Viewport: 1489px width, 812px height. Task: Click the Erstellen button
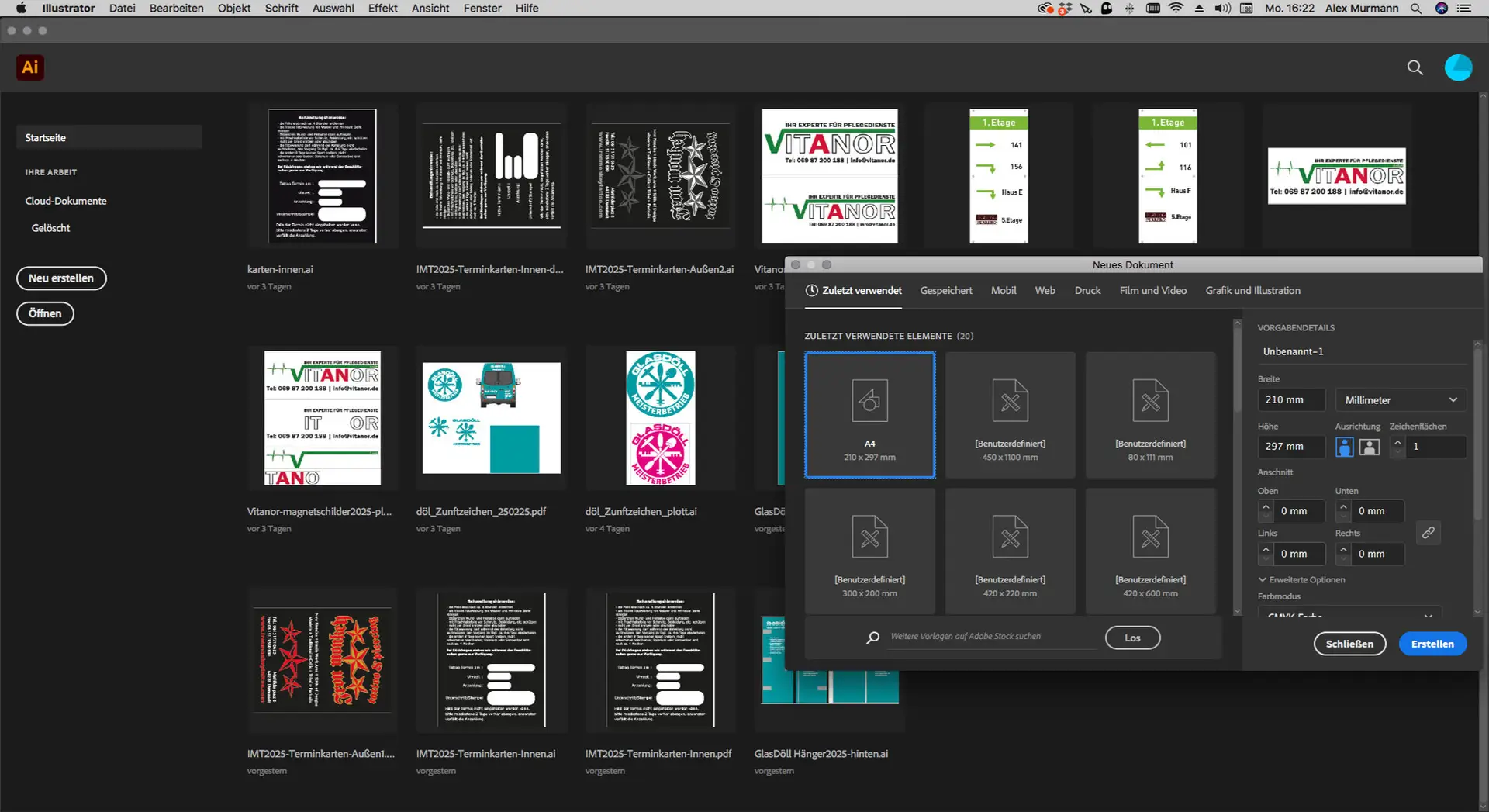coord(1432,644)
